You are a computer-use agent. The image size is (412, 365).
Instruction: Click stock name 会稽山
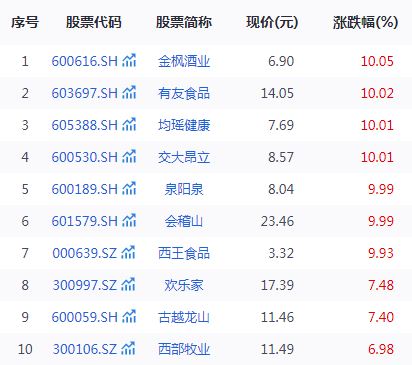[x=184, y=221]
